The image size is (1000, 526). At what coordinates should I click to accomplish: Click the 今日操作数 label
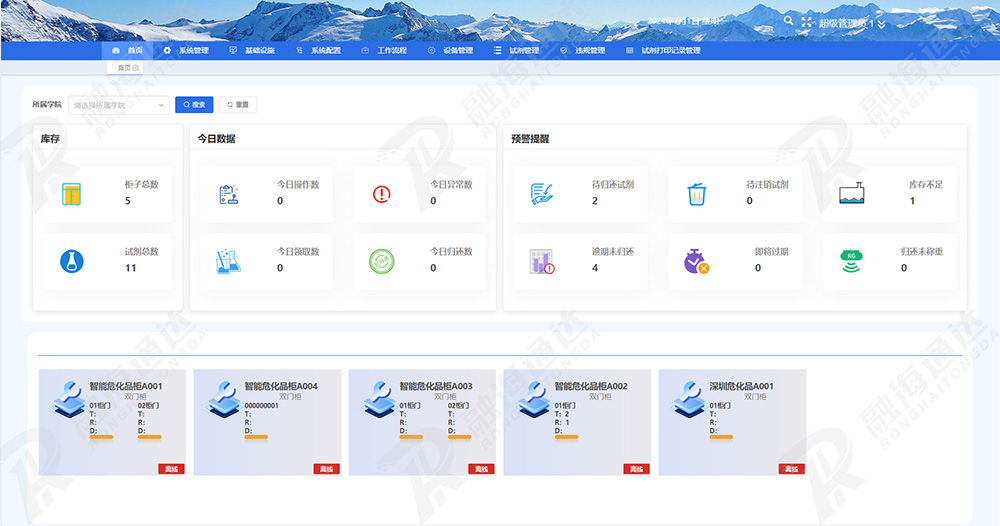tap(298, 184)
